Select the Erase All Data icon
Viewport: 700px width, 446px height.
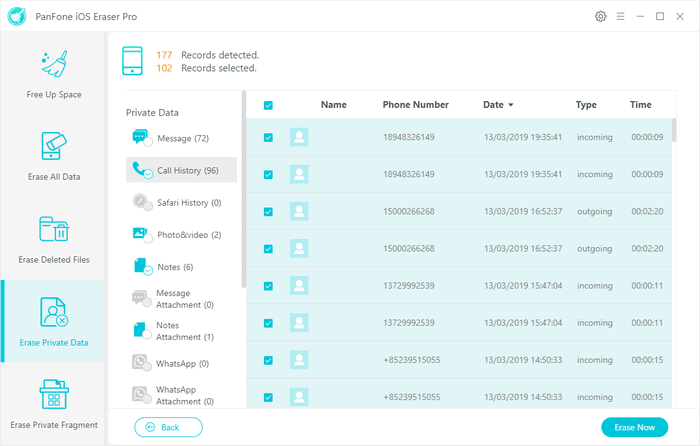coord(54,146)
